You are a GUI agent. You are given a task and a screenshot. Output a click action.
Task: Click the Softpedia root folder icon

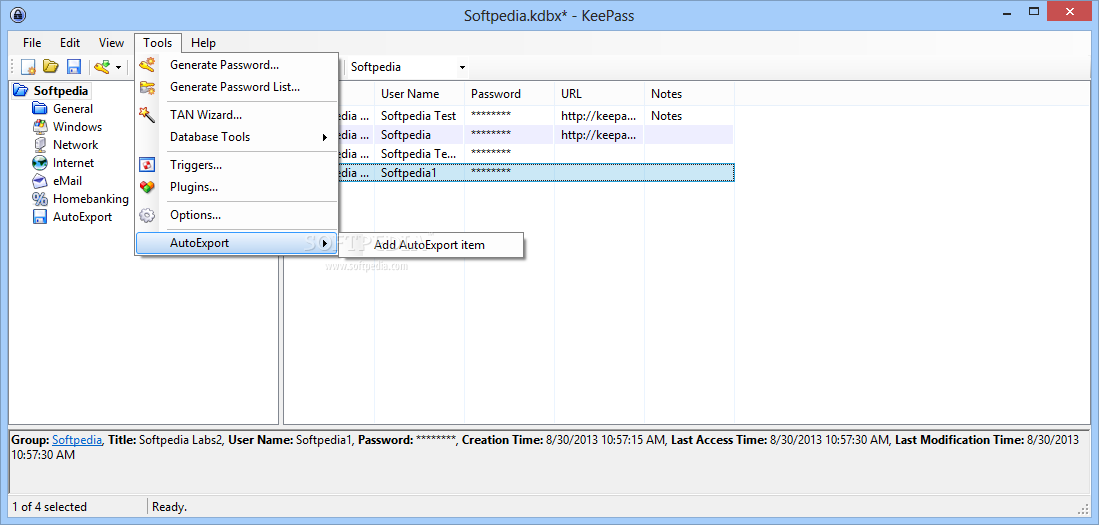[x=21, y=90]
